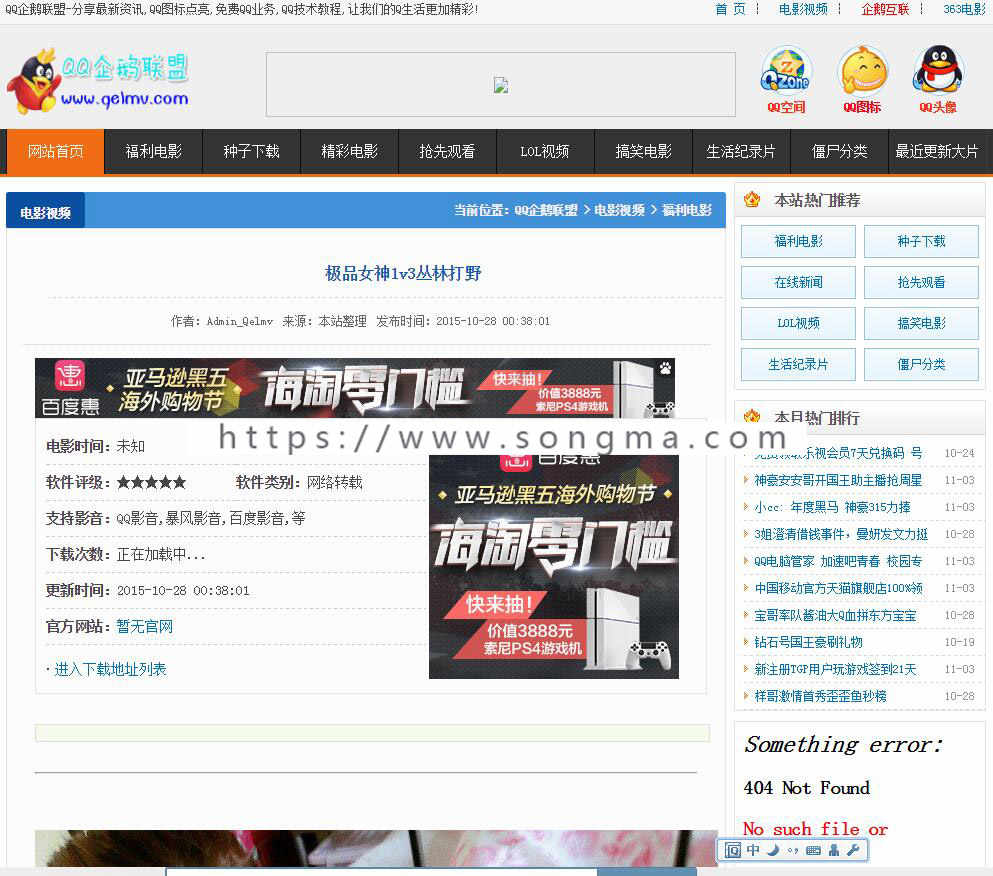
Task: Click 福利电影 in the breadcrumb
Action: (x=686, y=210)
